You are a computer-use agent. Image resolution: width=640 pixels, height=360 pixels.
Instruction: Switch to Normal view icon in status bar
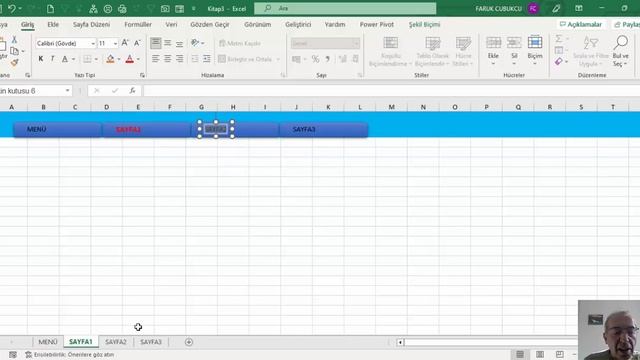point(520,354)
